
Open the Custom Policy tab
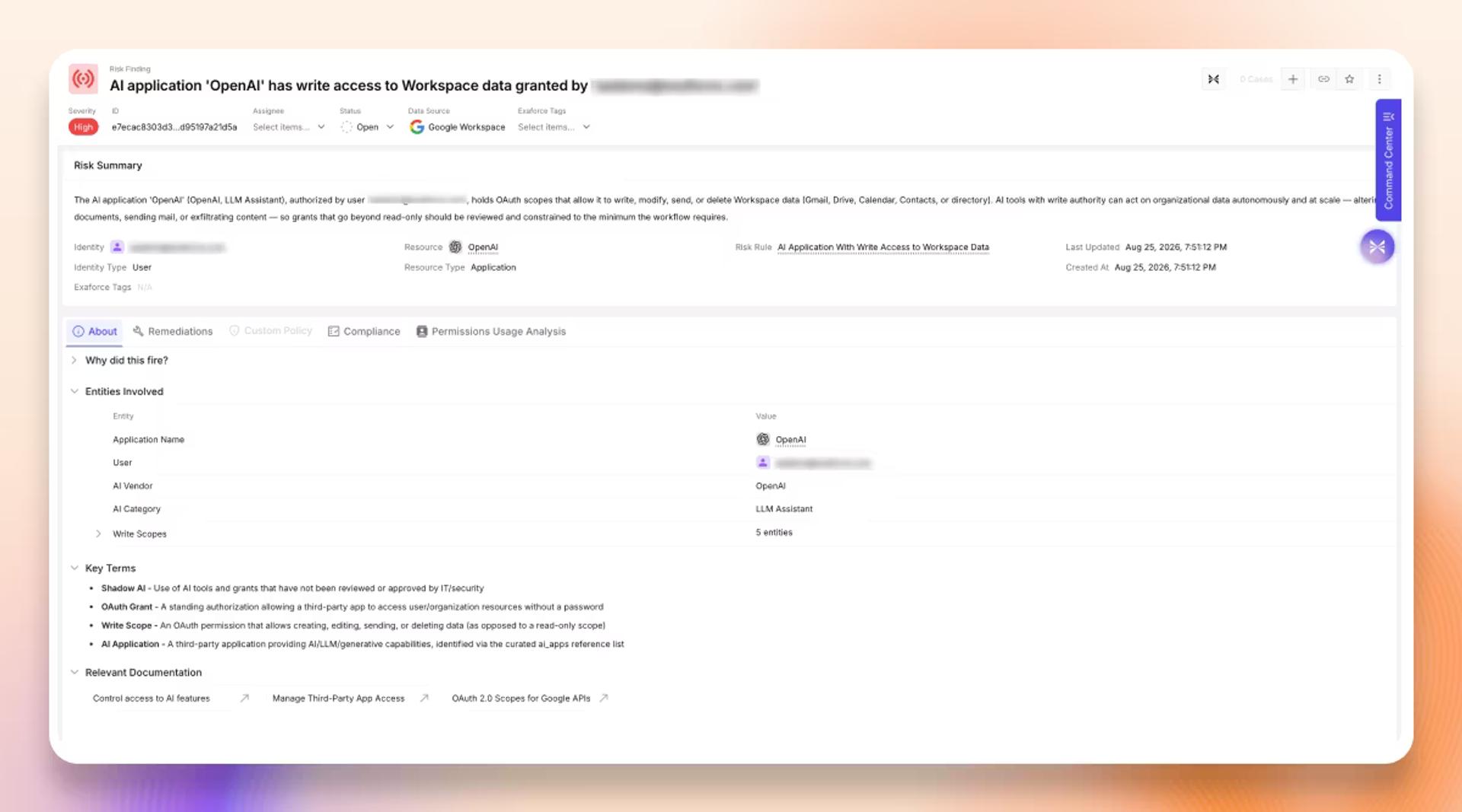(x=270, y=331)
